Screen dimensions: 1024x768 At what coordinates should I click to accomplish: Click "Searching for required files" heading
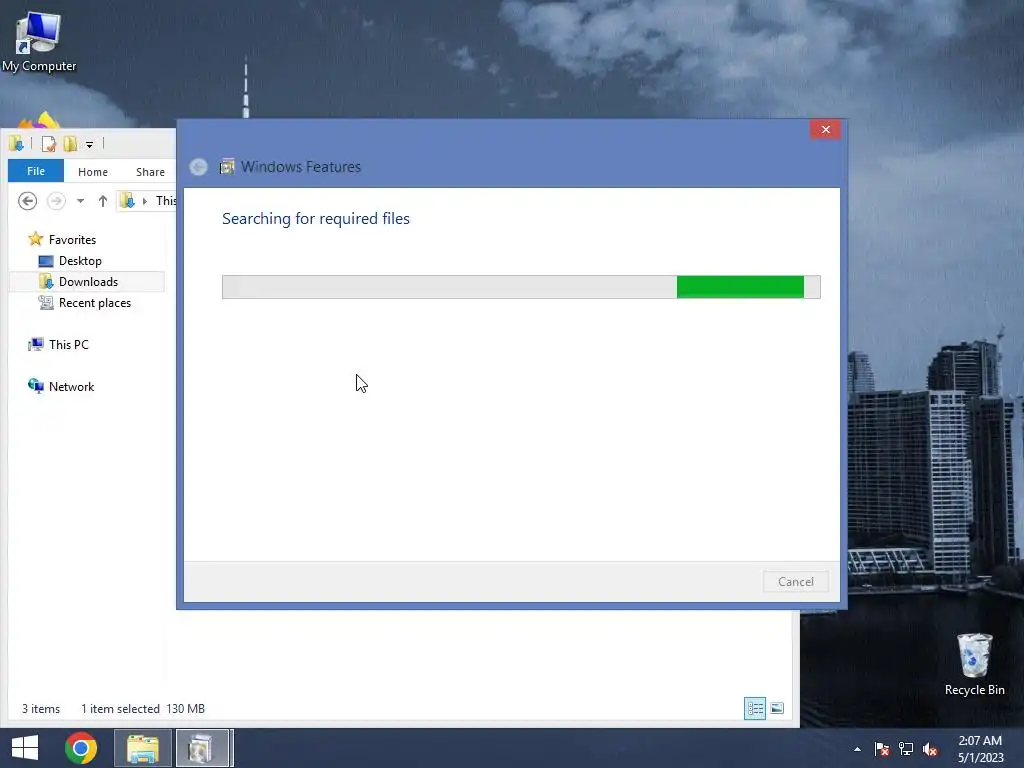tap(316, 219)
